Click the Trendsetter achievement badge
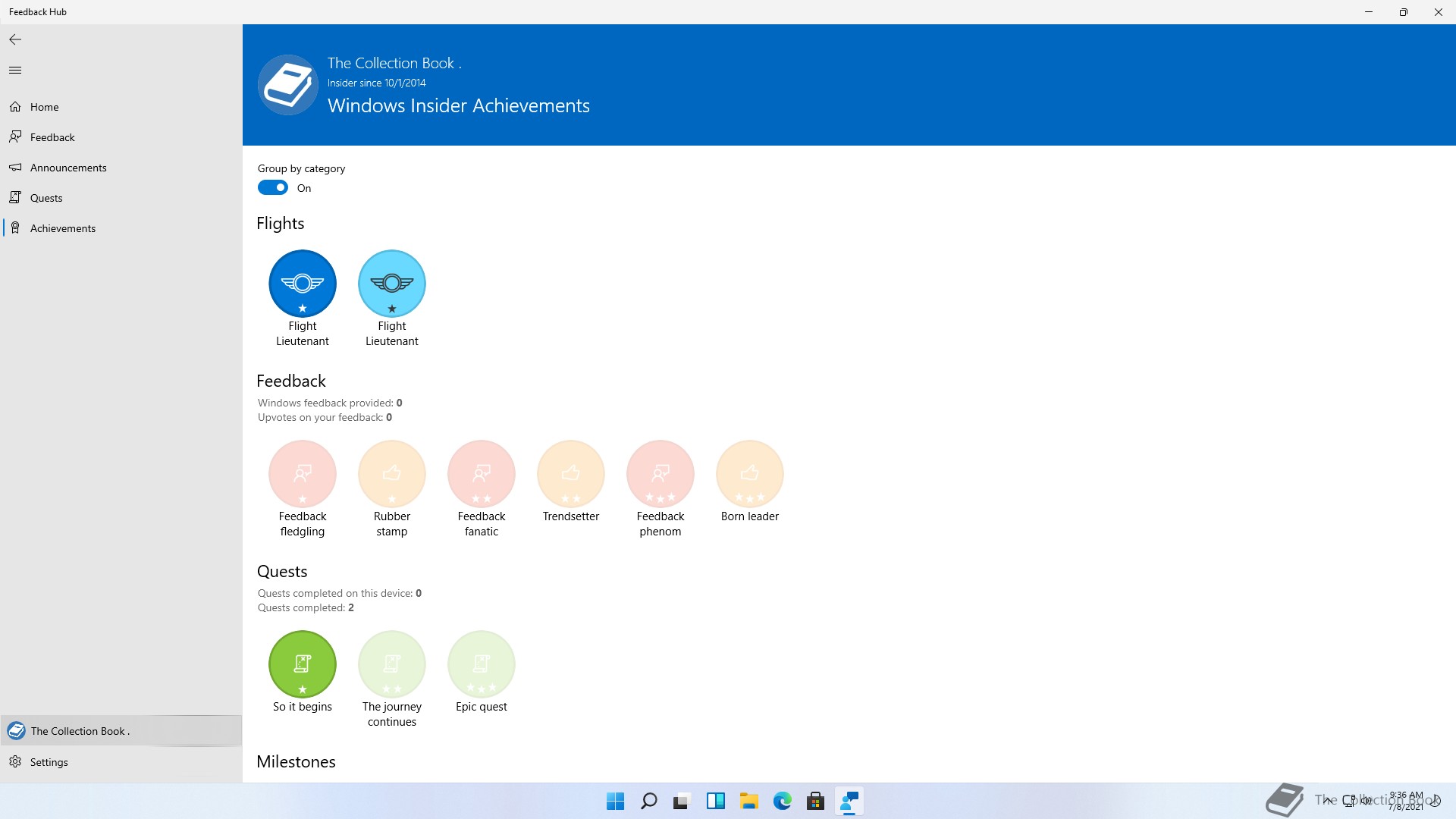Screen dimensions: 1456x819 571,474
